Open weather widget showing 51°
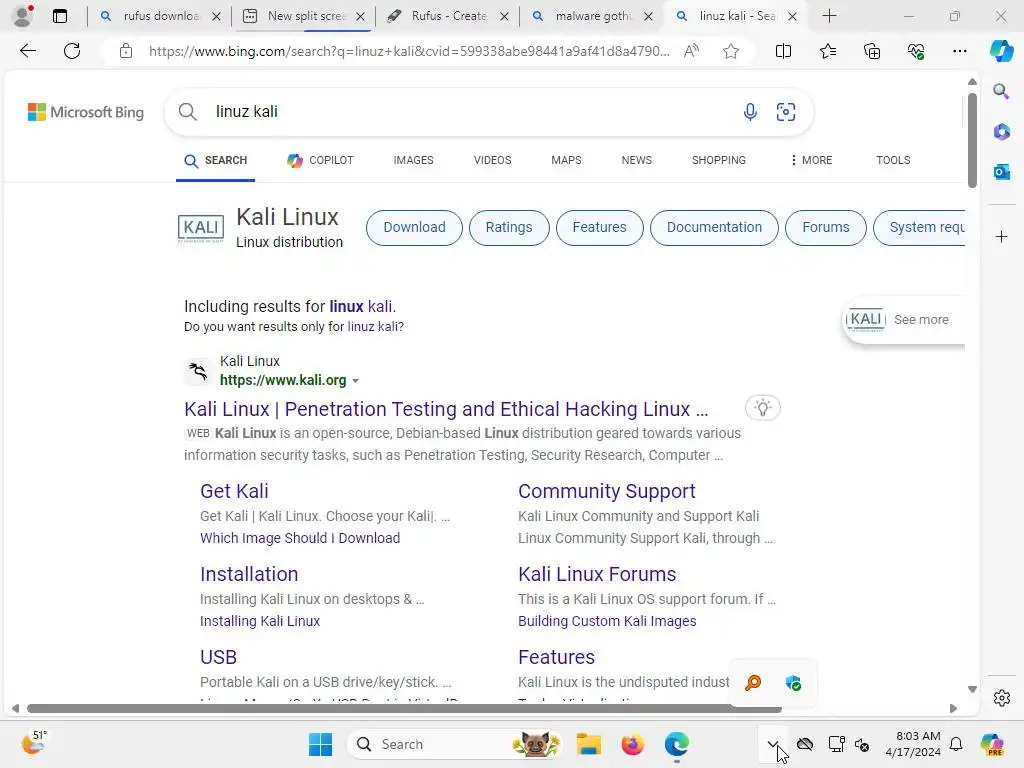Viewport: 1024px width, 768px height. point(33,743)
